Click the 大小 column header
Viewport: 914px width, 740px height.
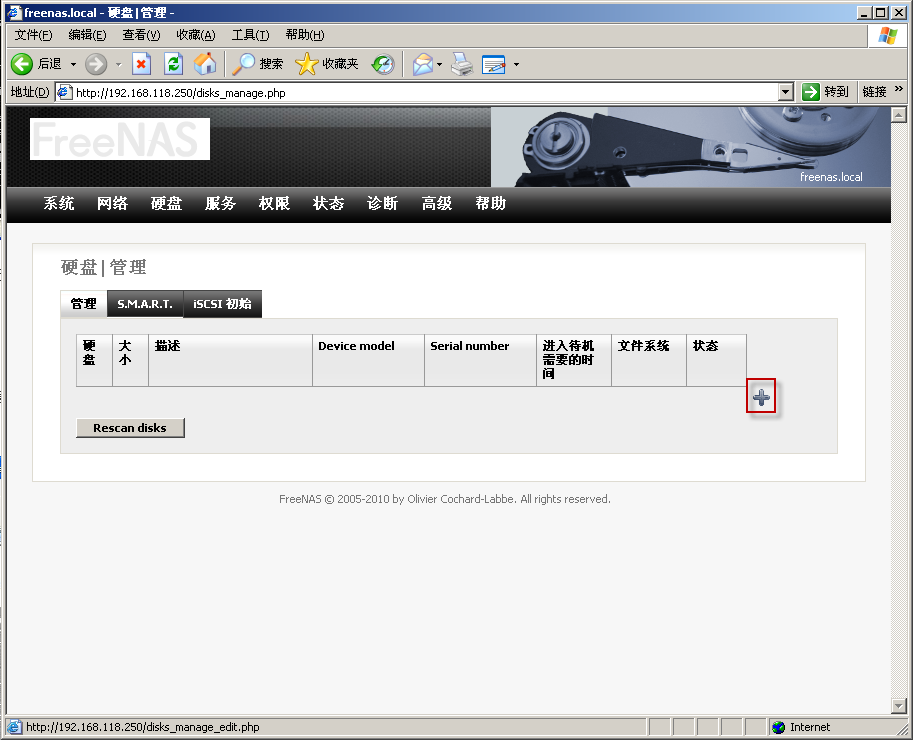pos(131,360)
